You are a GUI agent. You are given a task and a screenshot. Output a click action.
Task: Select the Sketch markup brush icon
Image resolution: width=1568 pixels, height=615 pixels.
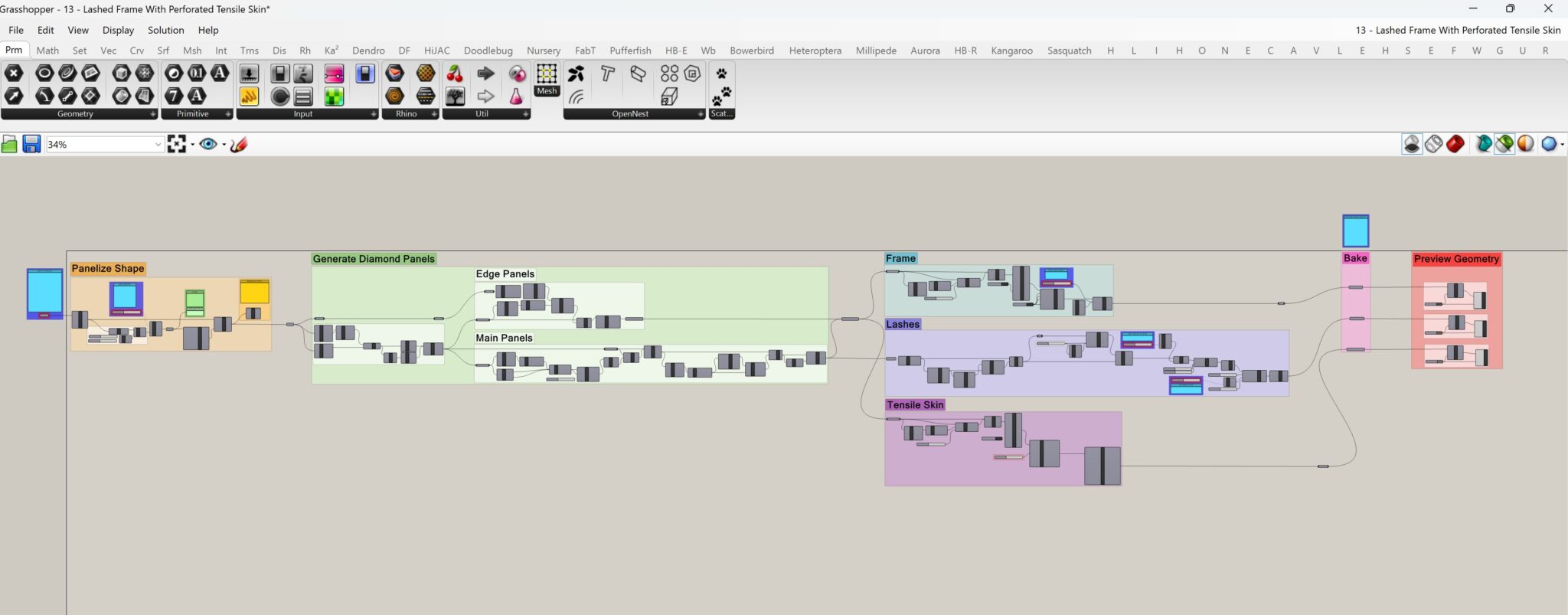tap(239, 144)
